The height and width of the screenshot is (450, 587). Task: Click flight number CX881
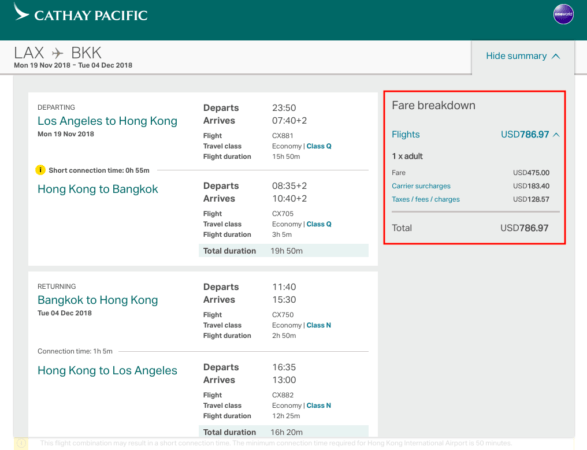283,136
